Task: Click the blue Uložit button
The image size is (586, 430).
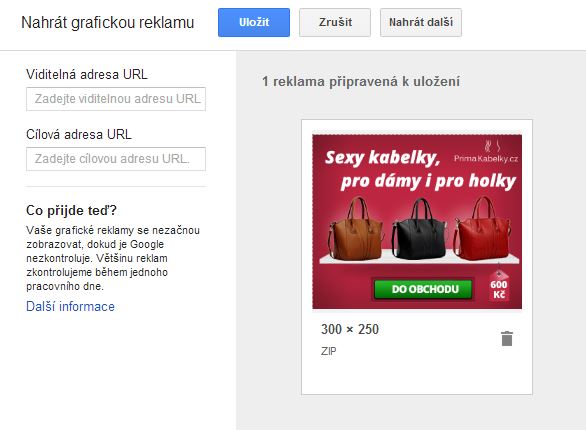Action: [254, 22]
